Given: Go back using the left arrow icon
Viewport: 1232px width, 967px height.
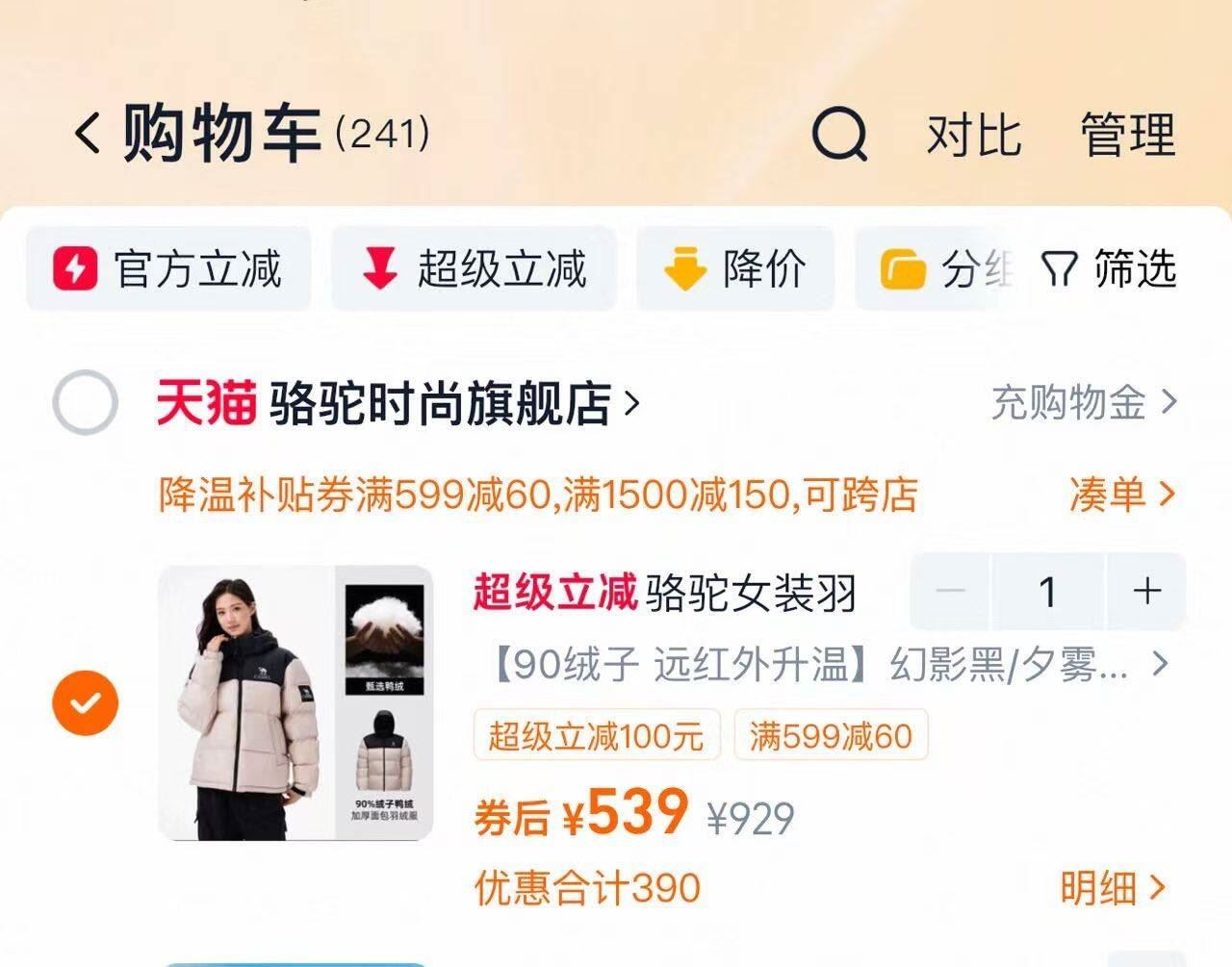Looking at the screenshot, I should coord(88,133).
